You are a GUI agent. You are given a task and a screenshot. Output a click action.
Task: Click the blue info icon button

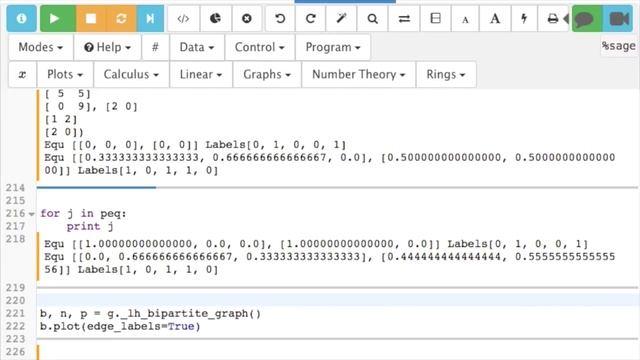point(21,19)
